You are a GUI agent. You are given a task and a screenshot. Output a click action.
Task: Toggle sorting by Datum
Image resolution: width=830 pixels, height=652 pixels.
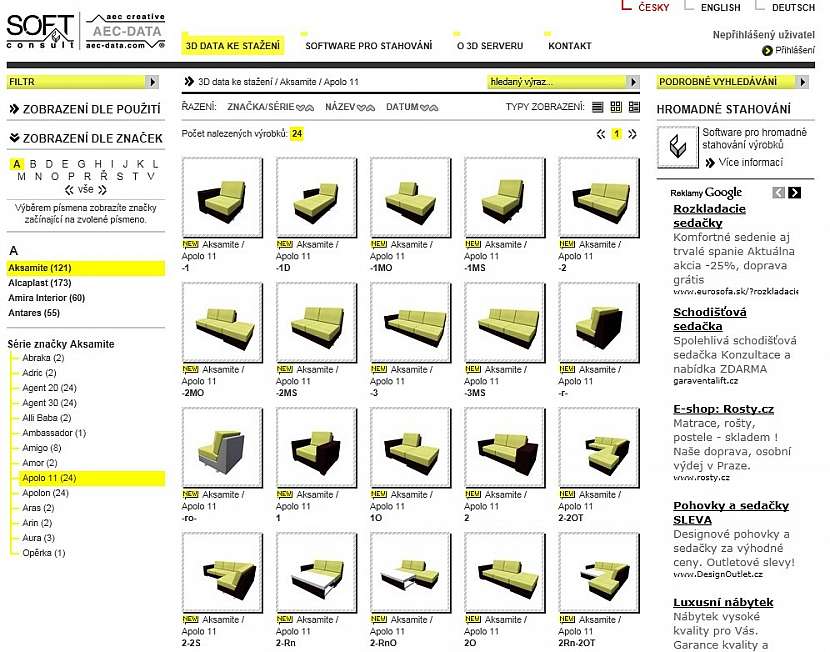click(429, 107)
